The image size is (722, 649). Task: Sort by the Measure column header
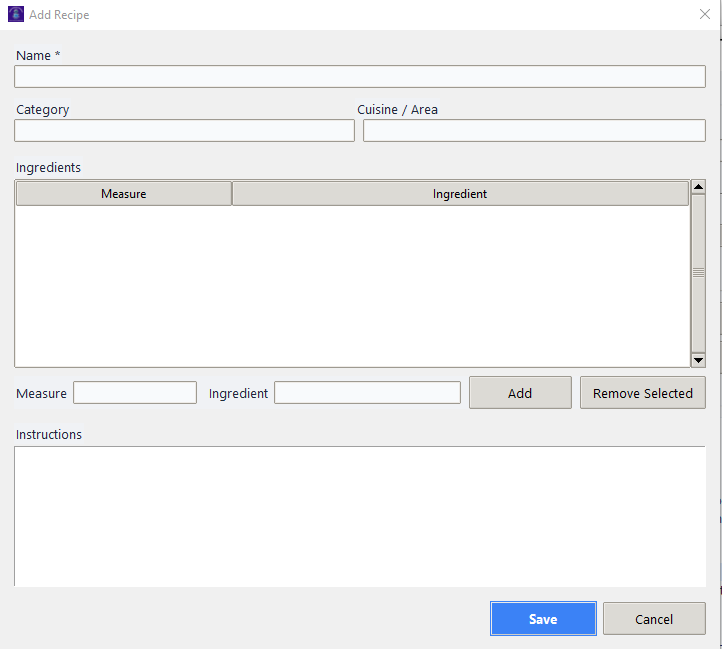[123, 193]
